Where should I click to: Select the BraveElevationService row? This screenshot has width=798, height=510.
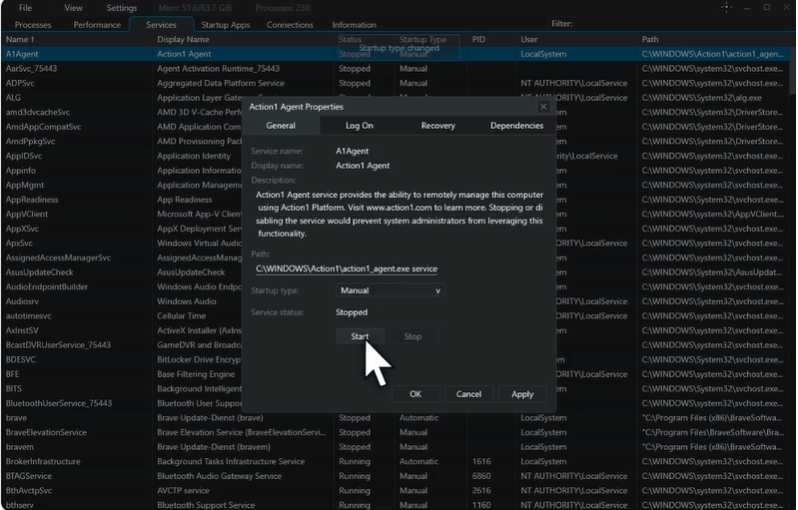tap(395, 432)
